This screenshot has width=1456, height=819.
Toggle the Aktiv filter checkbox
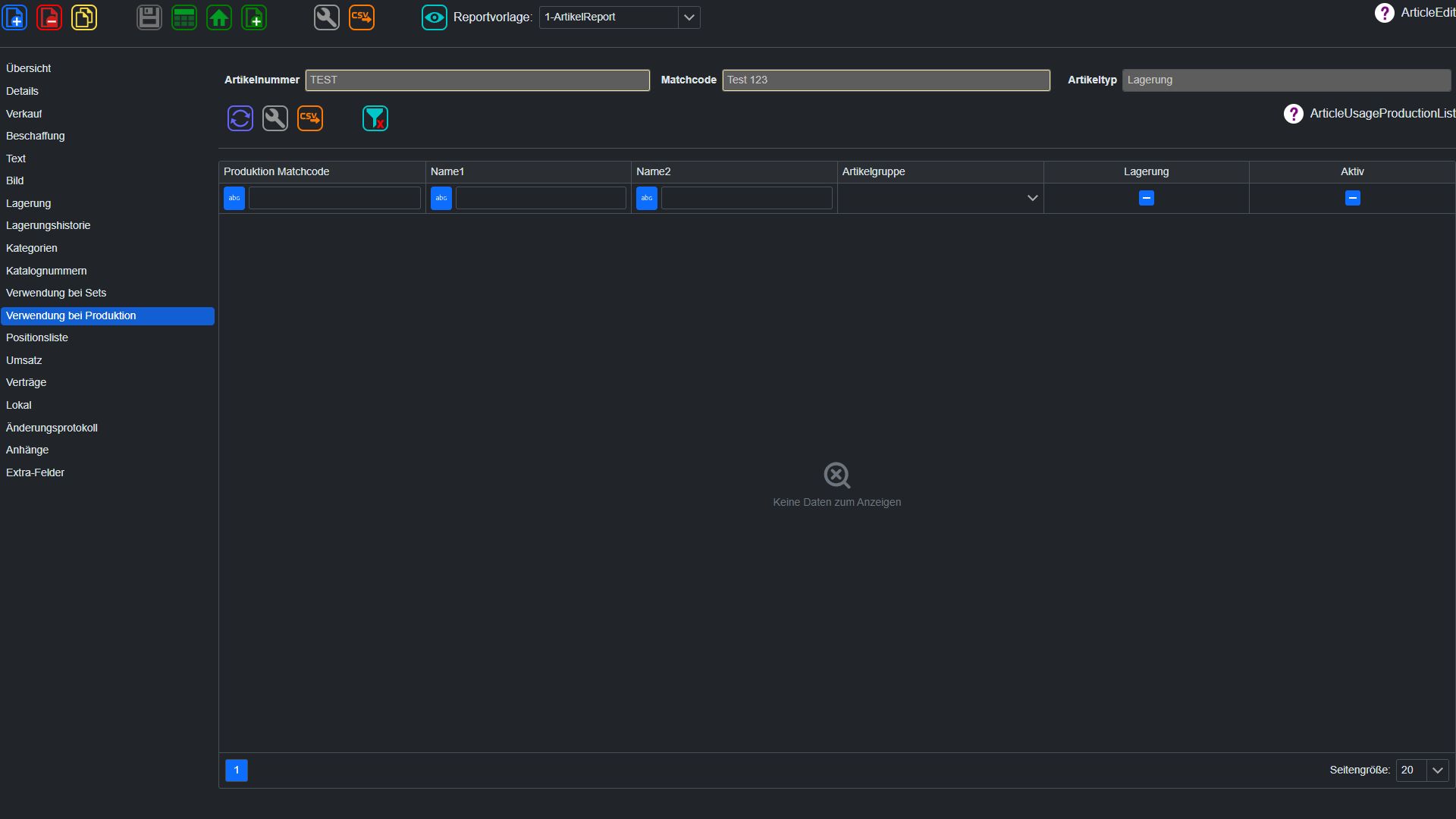[x=1352, y=198]
